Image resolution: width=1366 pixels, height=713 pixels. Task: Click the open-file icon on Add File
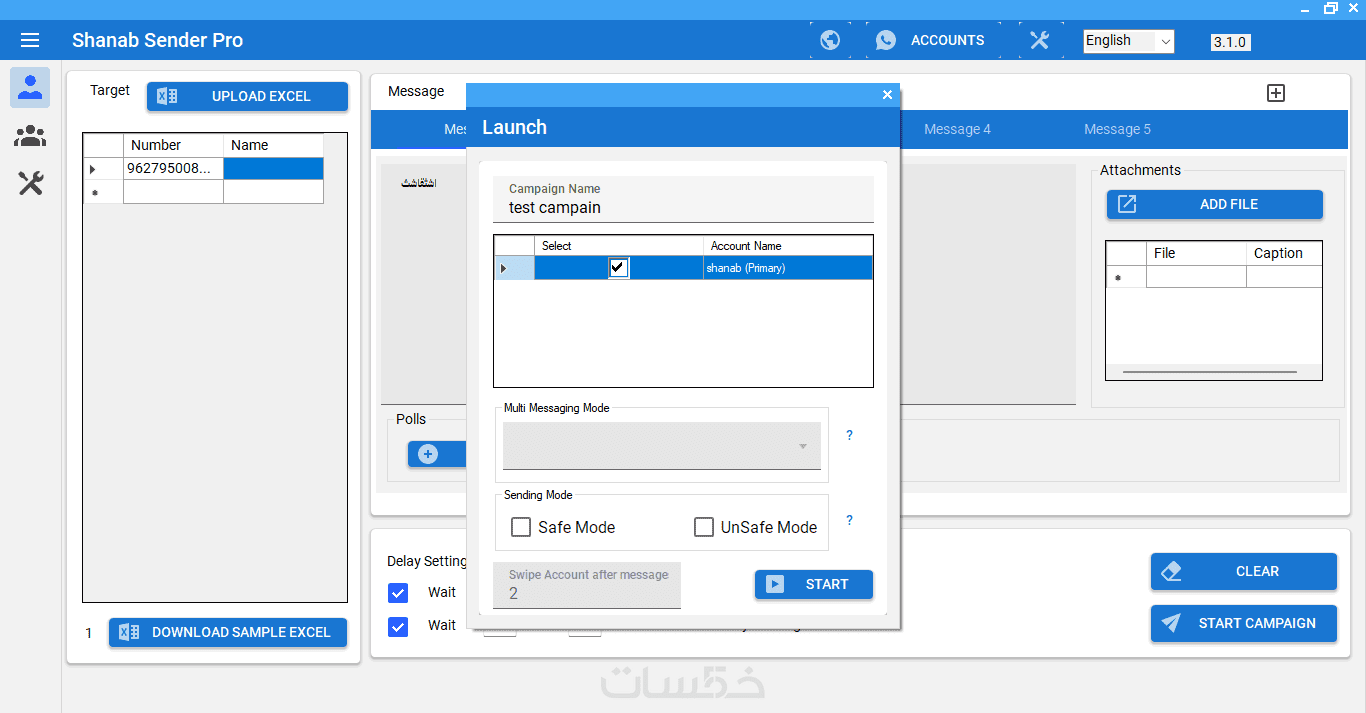point(1127,204)
